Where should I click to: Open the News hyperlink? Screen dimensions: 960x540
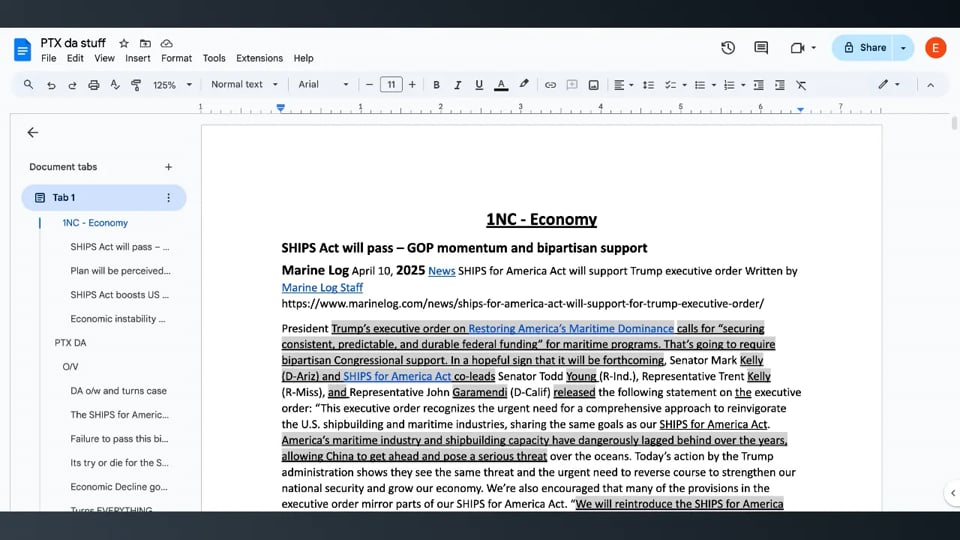441,271
